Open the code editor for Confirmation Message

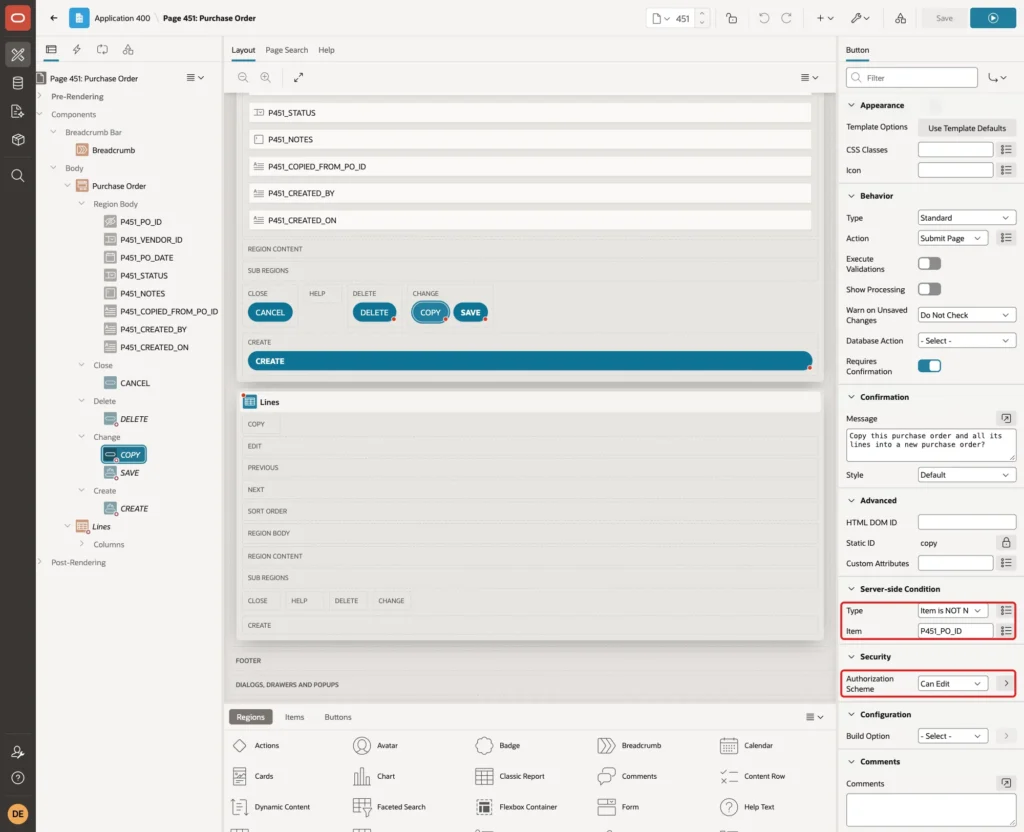click(1006, 419)
